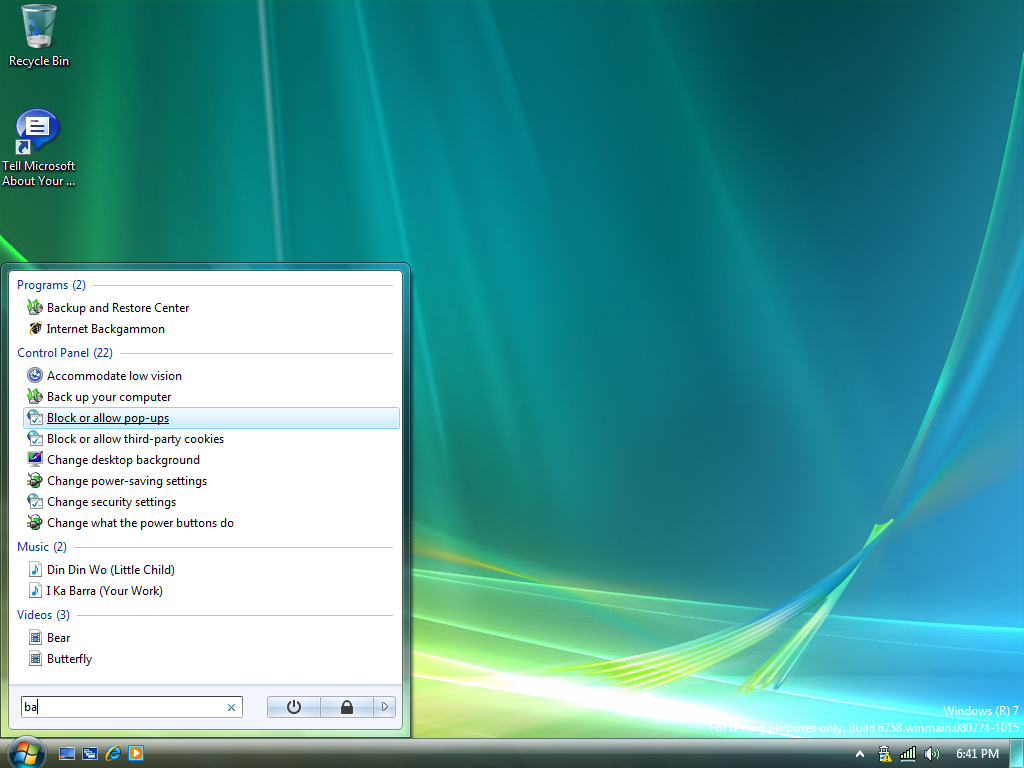Screen dimensions: 1024x768
Task: Launch Windows Media Player from the taskbar
Action: (136, 753)
